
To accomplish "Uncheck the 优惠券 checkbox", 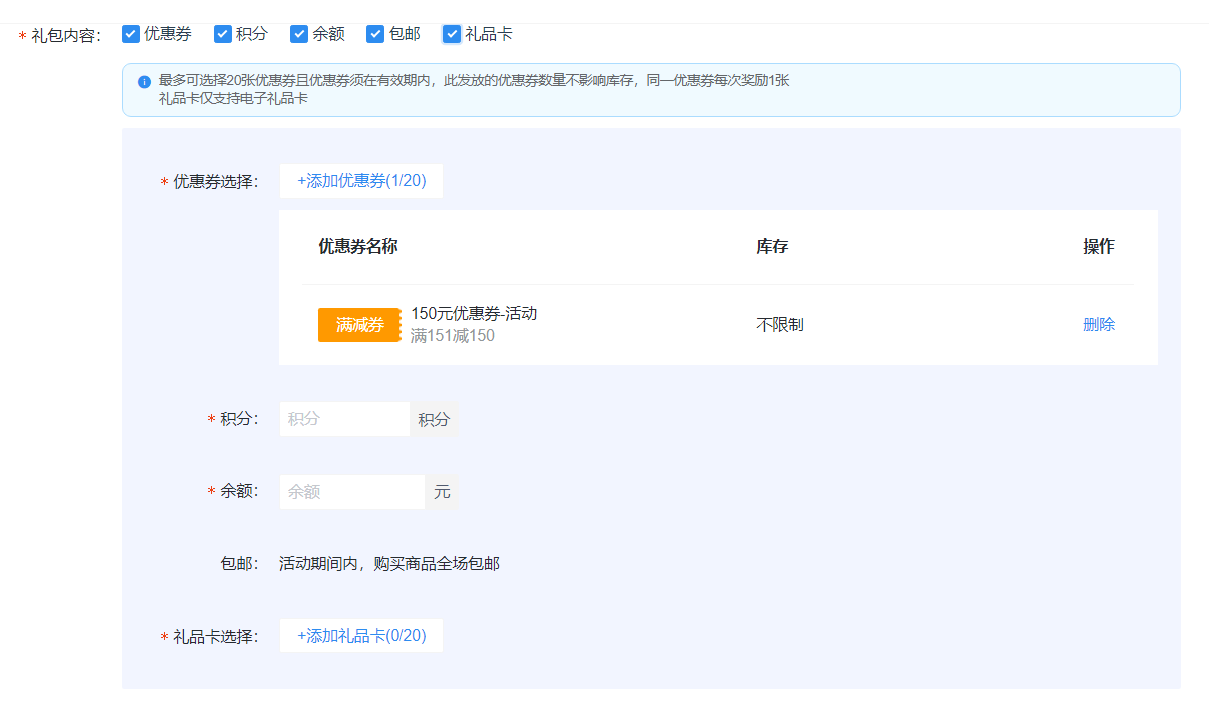I will (131, 33).
